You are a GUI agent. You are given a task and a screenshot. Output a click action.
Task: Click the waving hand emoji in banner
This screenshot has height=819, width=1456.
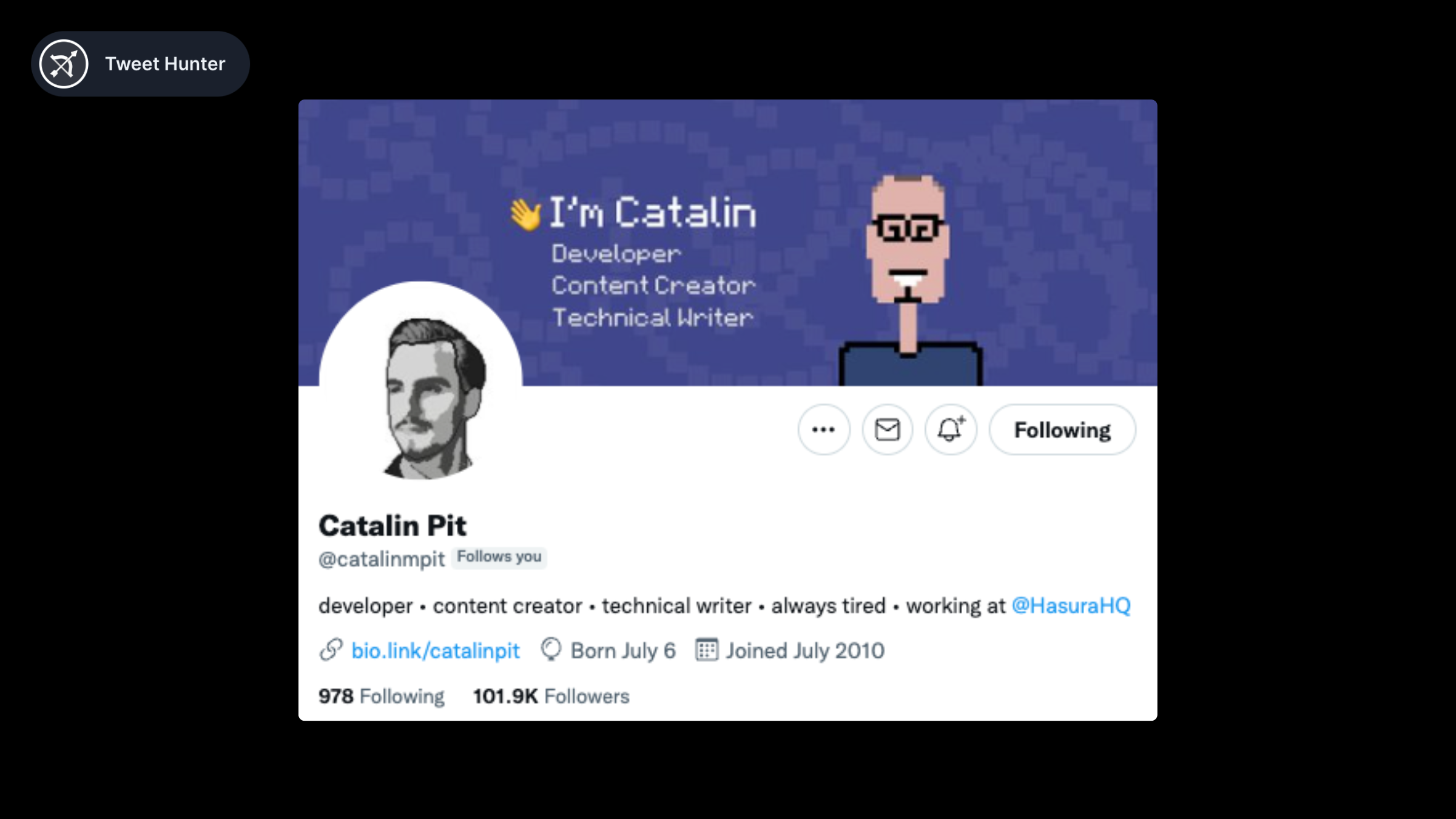[x=525, y=214]
